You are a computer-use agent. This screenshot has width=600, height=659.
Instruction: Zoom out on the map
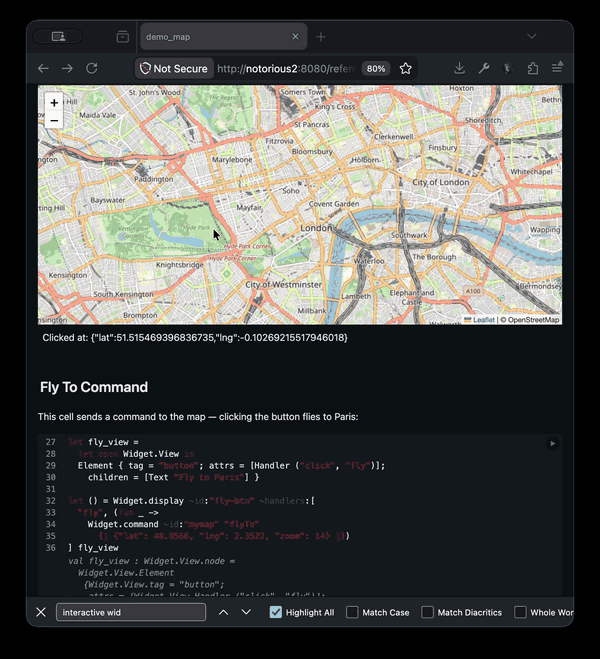54,120
